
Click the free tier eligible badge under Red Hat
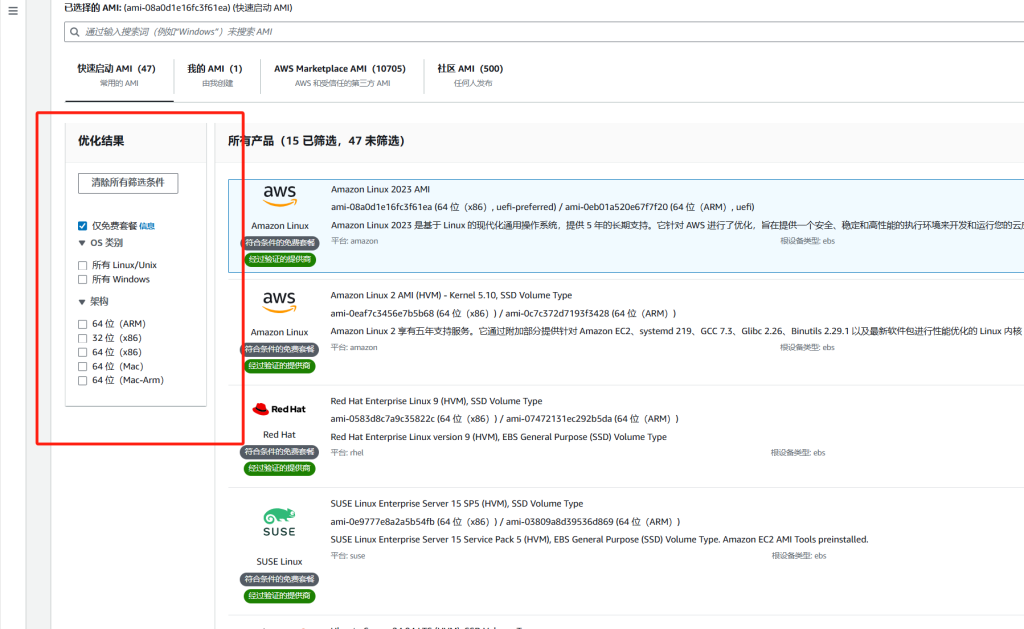(280, 452)
